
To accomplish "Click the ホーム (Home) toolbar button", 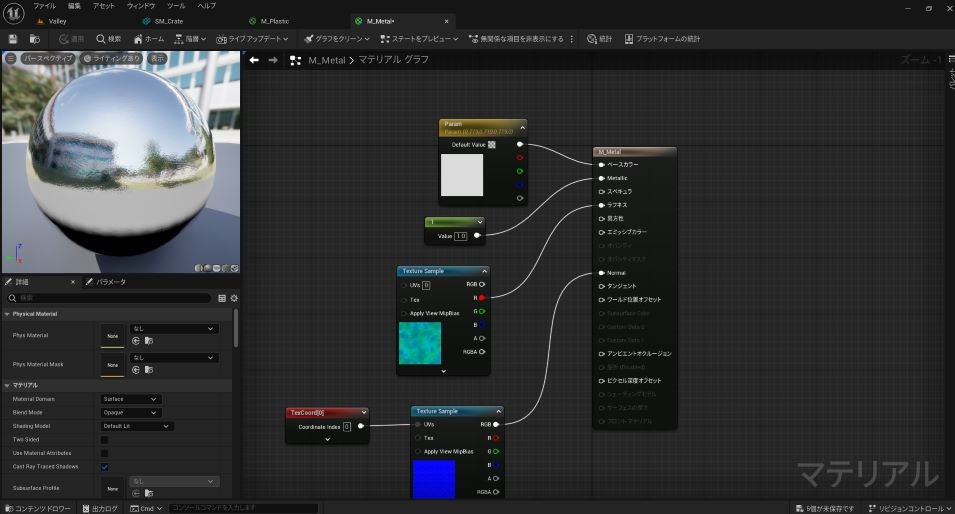I will pos(149,39).
